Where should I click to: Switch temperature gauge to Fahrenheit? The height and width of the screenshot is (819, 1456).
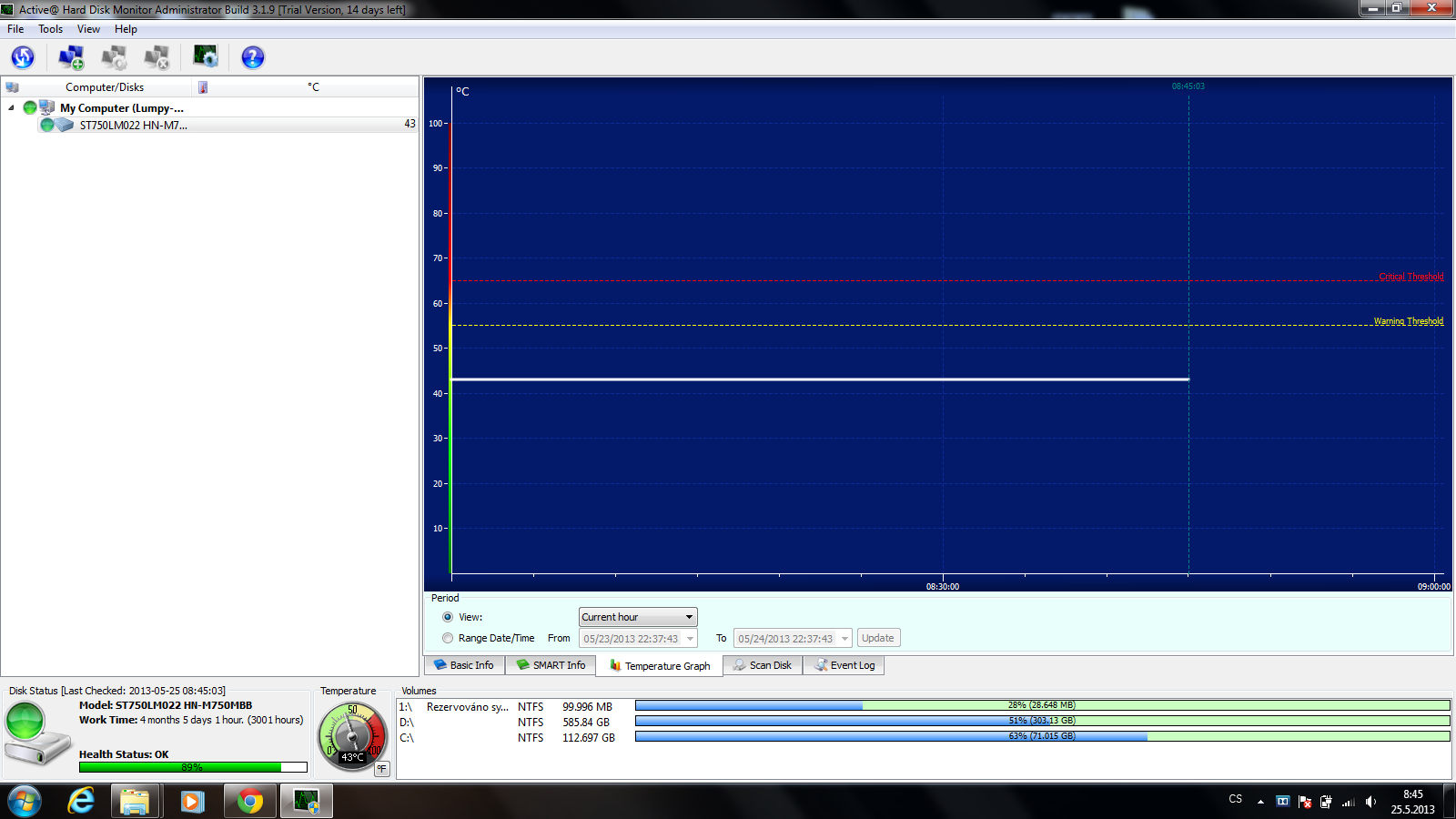click(x=382, y=769)
